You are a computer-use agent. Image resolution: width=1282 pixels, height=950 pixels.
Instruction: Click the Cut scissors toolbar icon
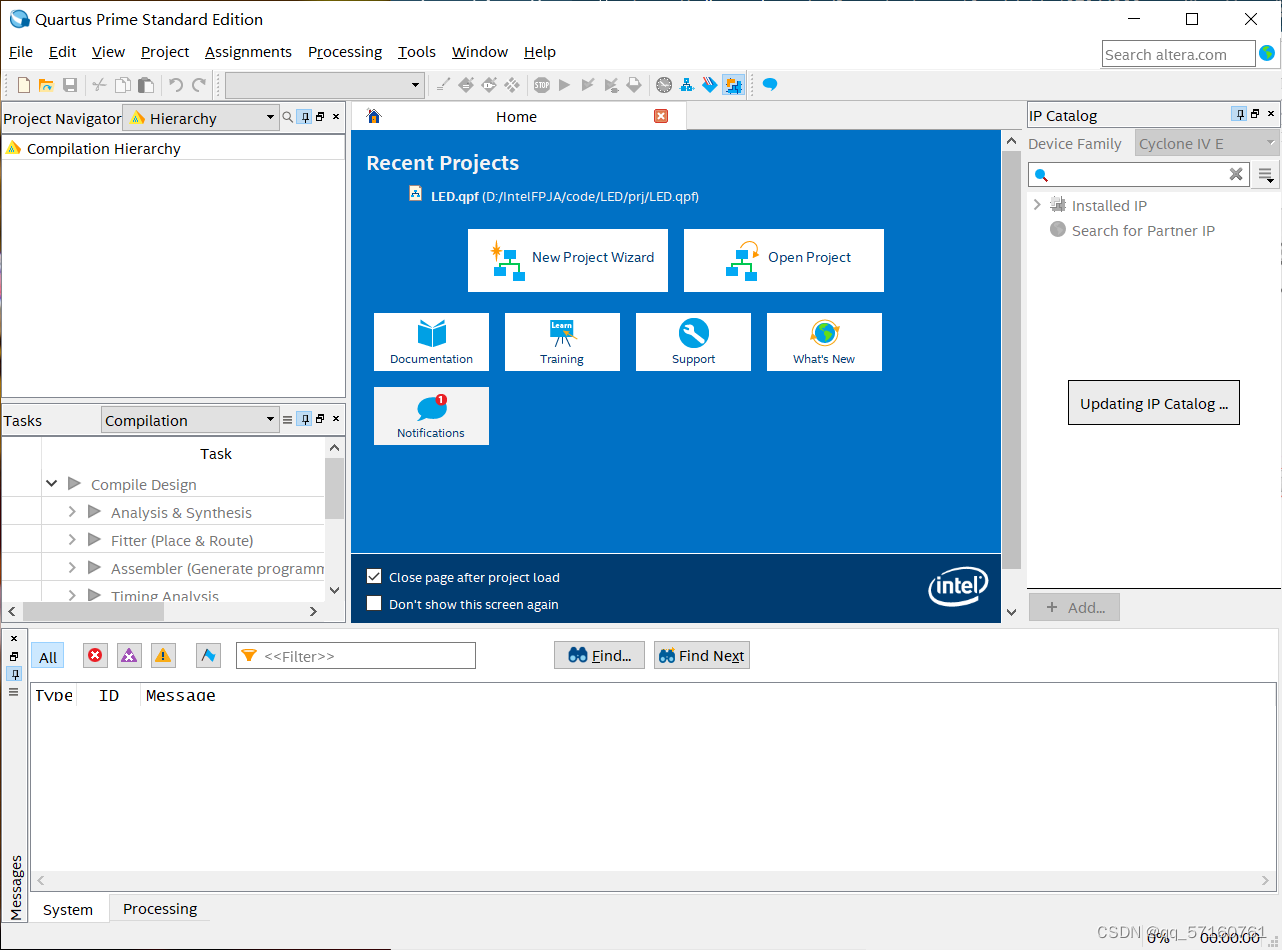pyautogui.click(x=99, y=85)
